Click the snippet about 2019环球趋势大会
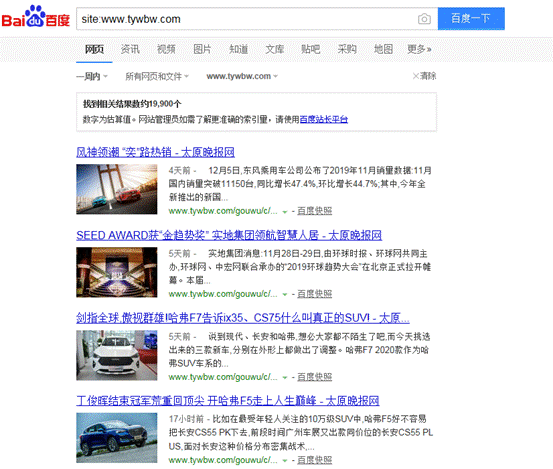This screenshot has width=553, height=469. pyautogui.click(x=300, y=267)
